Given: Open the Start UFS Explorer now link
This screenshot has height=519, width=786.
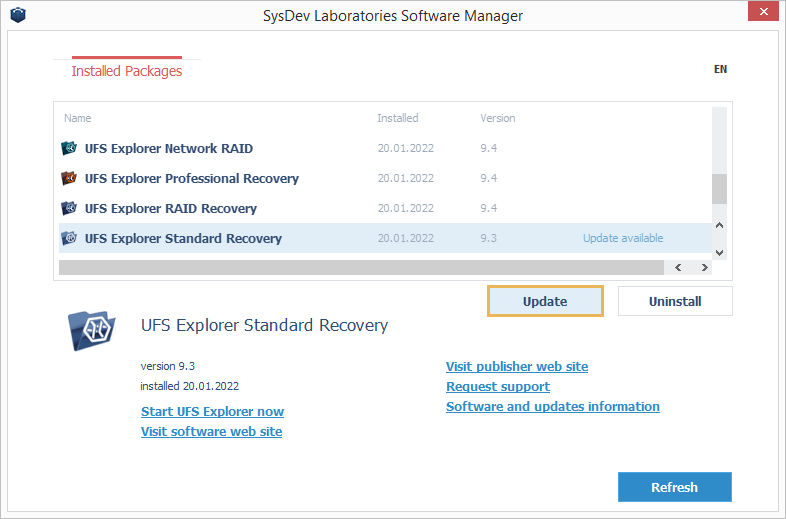Looking at the screenshot, I should (213, 412).
